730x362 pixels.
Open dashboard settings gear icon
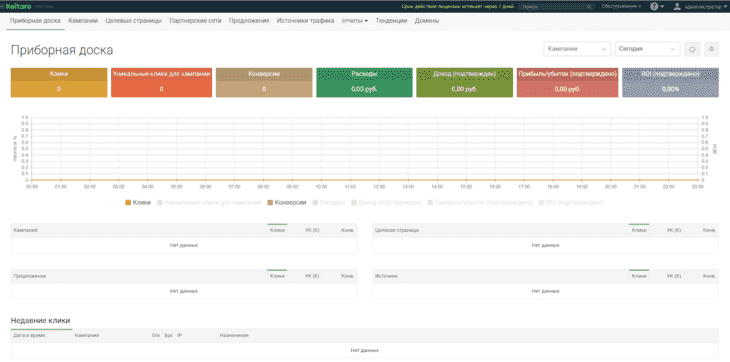pos(711,49)
